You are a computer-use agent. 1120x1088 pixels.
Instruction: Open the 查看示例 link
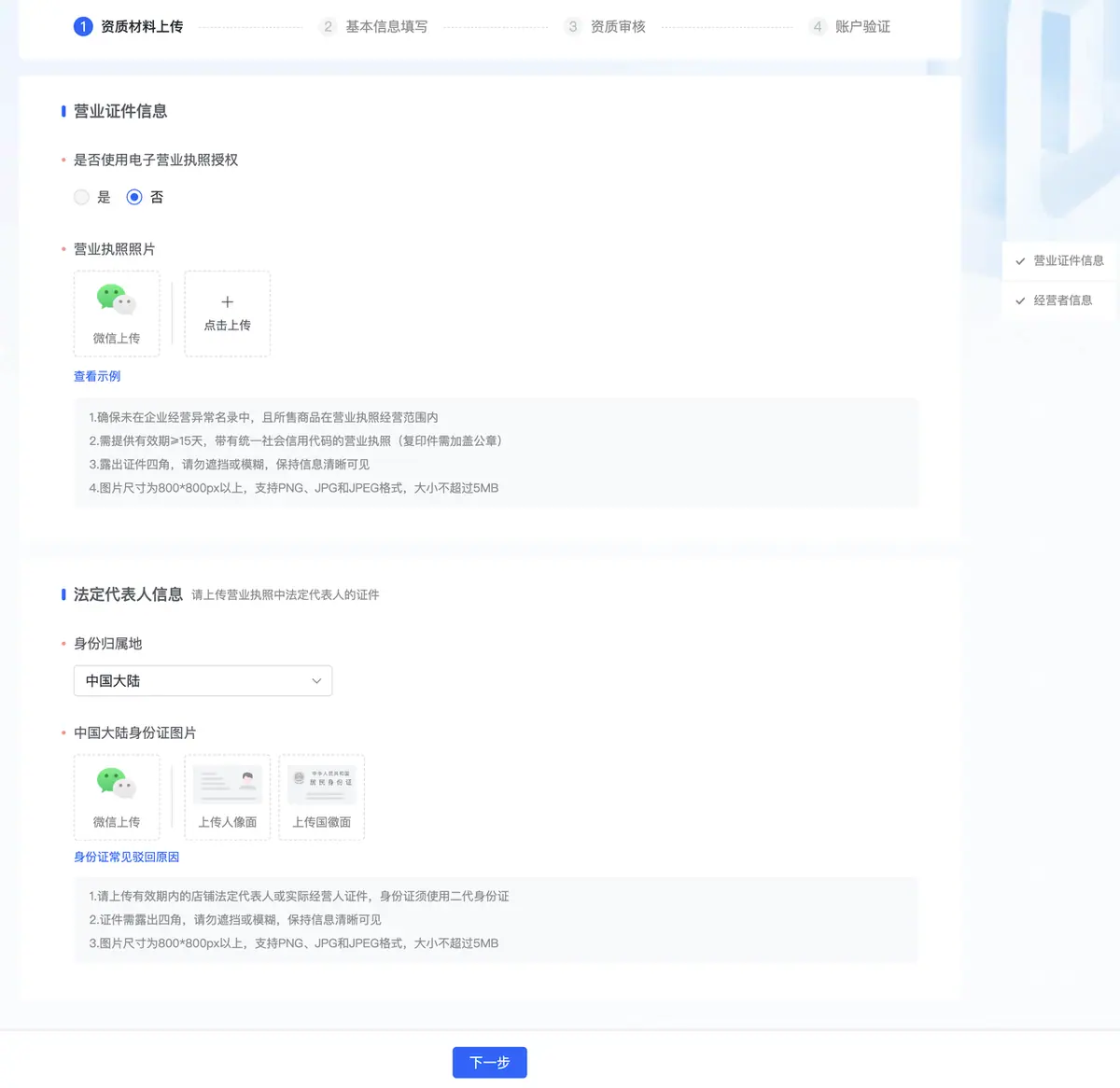pyautogui.click(x=97, y=376)
